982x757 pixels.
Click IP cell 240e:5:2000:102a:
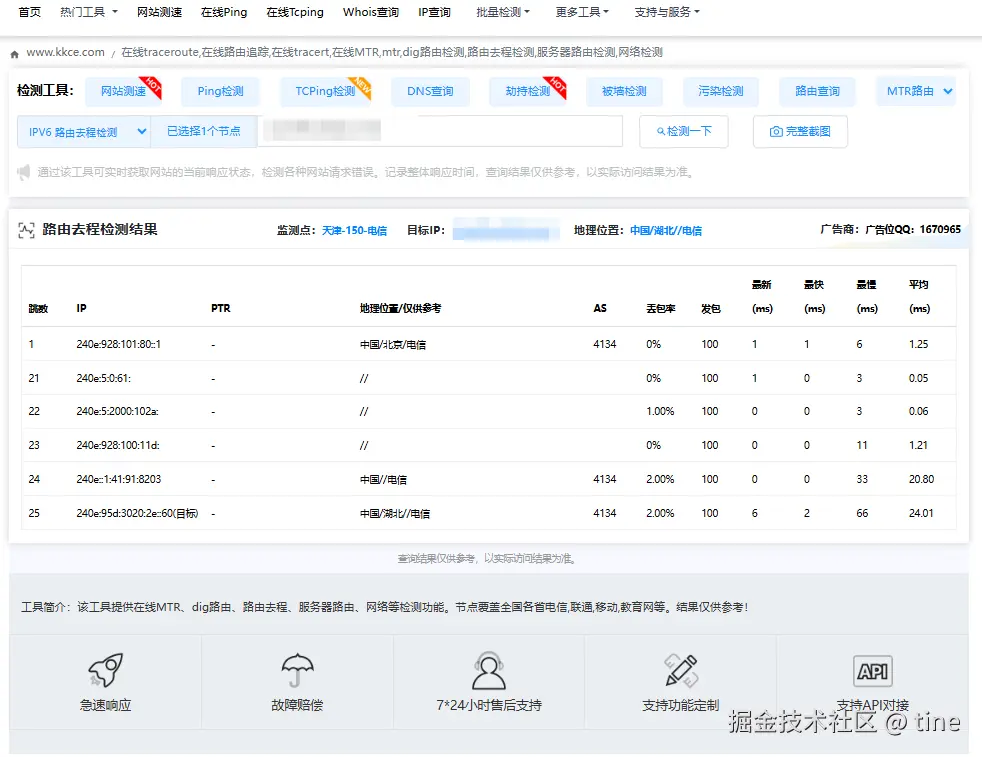click(117, 411)
